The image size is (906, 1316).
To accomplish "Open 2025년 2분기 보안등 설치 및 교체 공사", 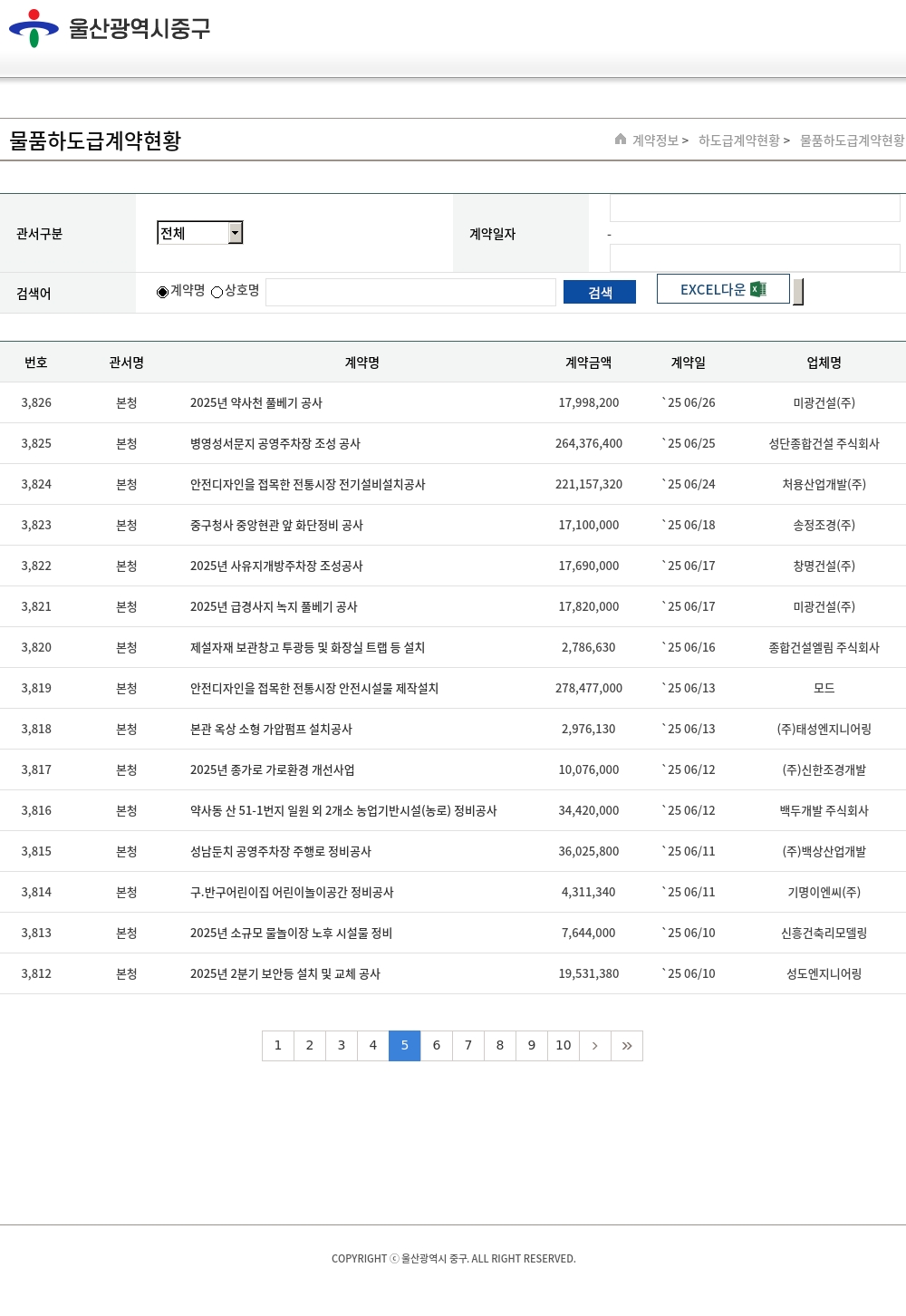I will coord(285,974).
